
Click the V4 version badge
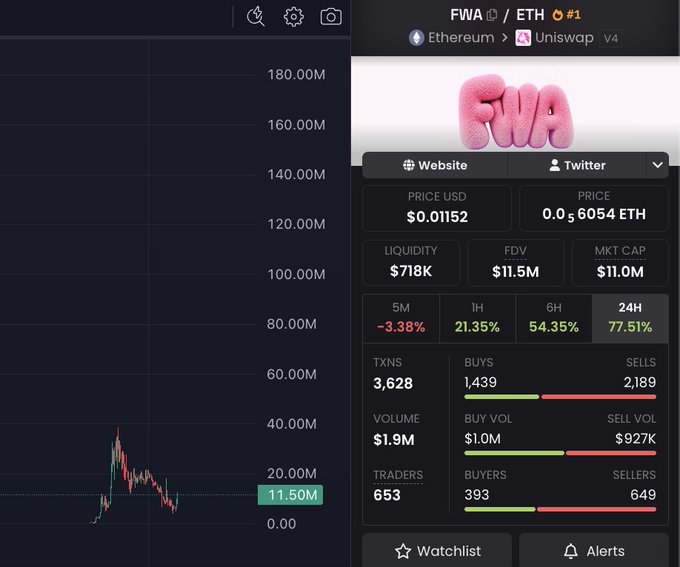pos(611,38)
